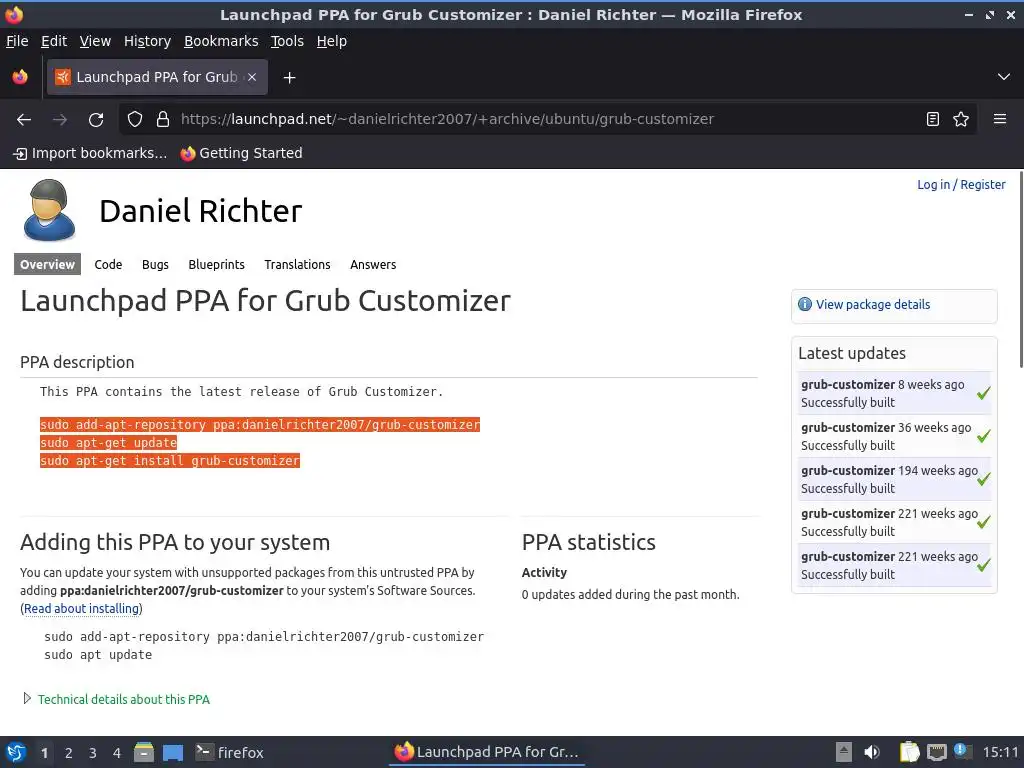Image resolution: width=1024 pixels, height=768 pixels.
Task: Click green checkmark of 36 weeks ago build
Action: tap(984, 436)
